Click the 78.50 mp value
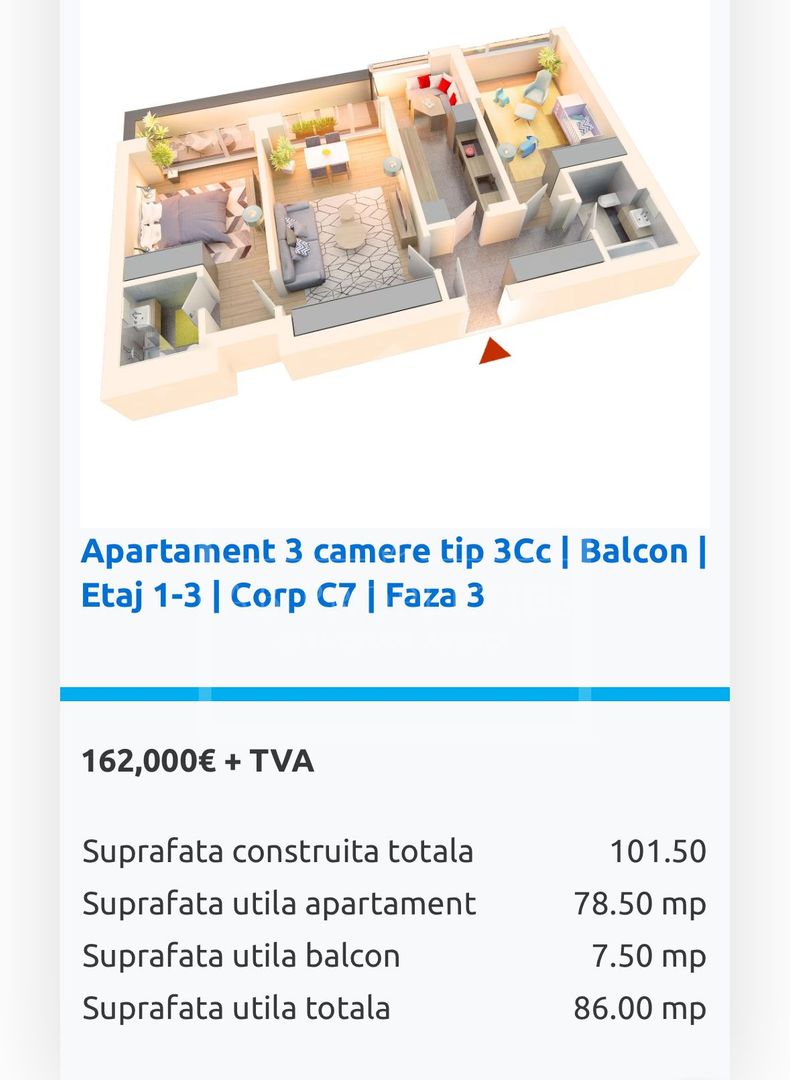The width and height of the screenshot is (790, 1080). (640, 904)
